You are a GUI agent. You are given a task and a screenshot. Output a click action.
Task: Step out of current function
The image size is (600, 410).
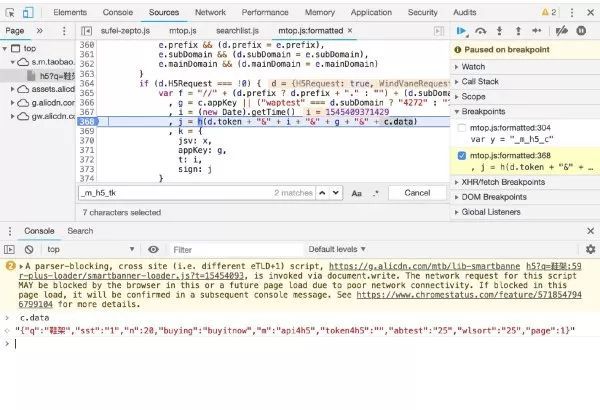tap(518, 31)
